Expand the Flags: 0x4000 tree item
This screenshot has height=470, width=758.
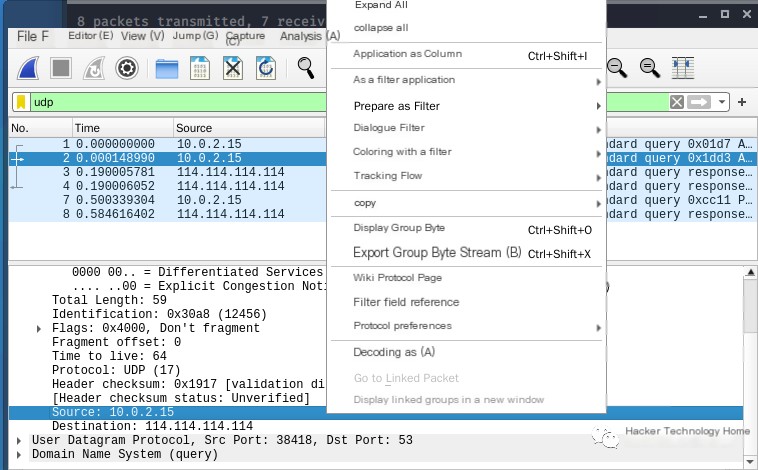(x=39, y=329)
